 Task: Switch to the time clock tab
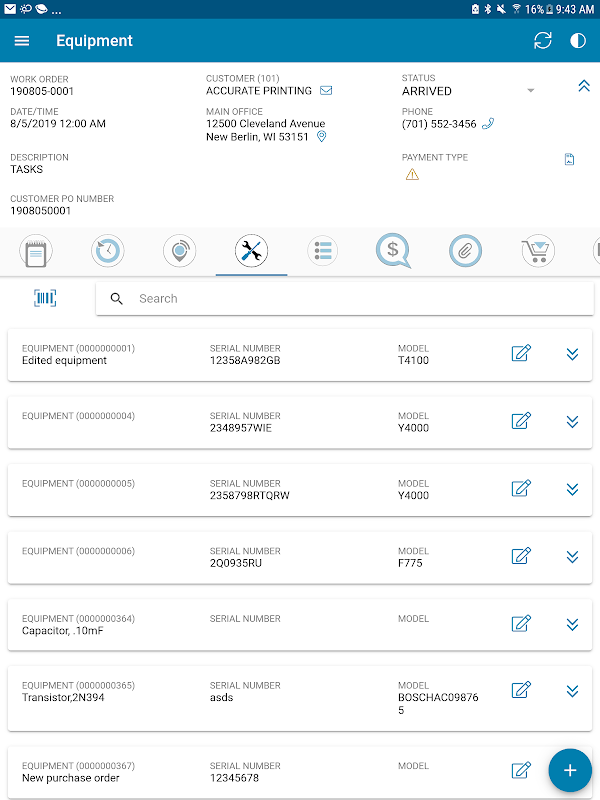pyautogui.click(x=108, y=251)
